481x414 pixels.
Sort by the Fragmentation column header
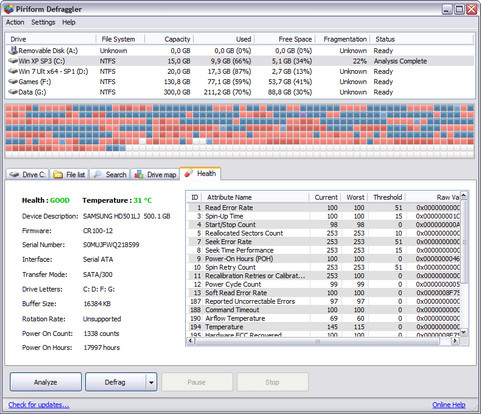343,39
